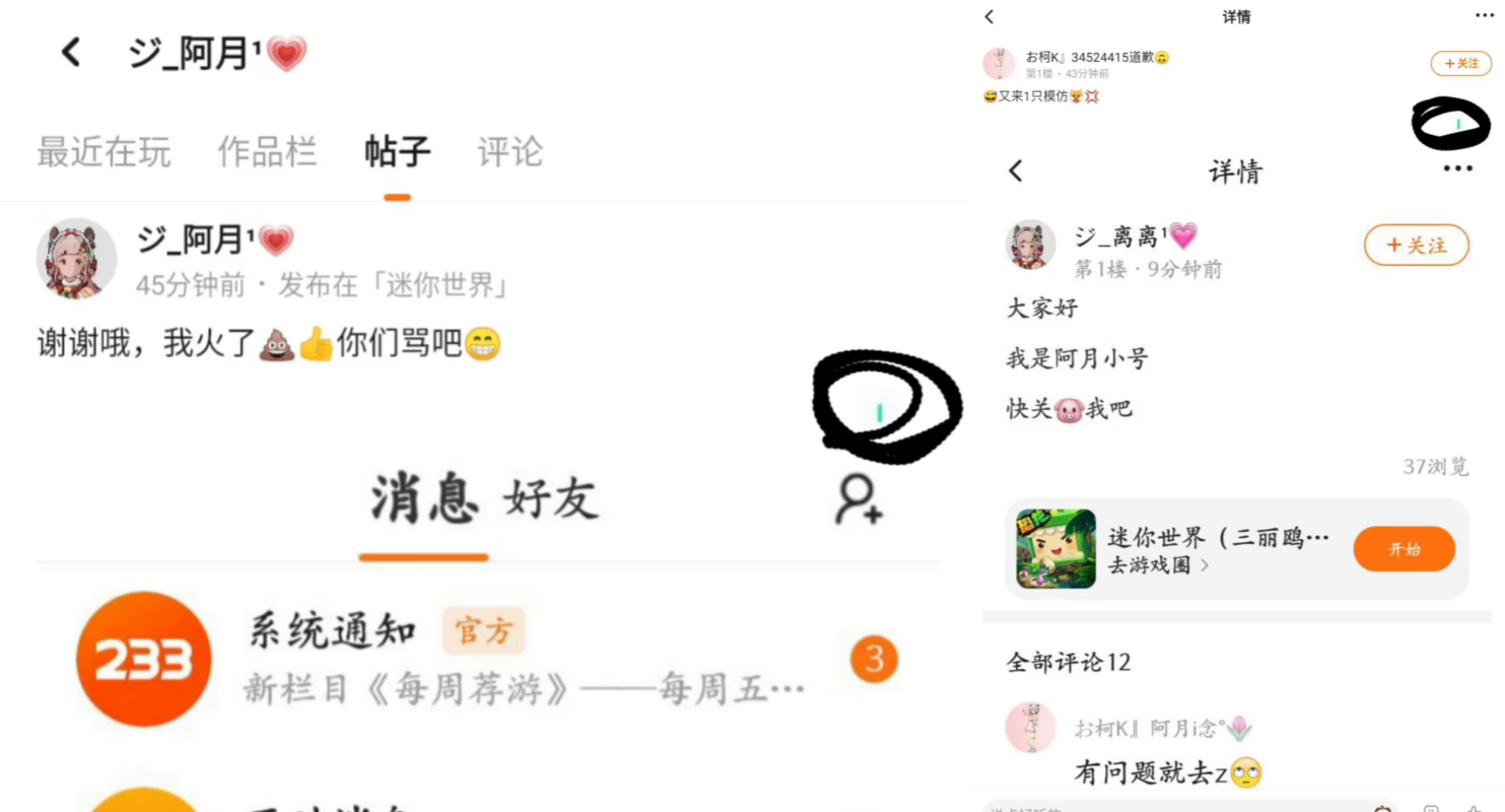Open the 233 系统通知 avatar icon
Image resolution: width=1505 pixels, height=812 pixels.
click(x=143, y=659)
